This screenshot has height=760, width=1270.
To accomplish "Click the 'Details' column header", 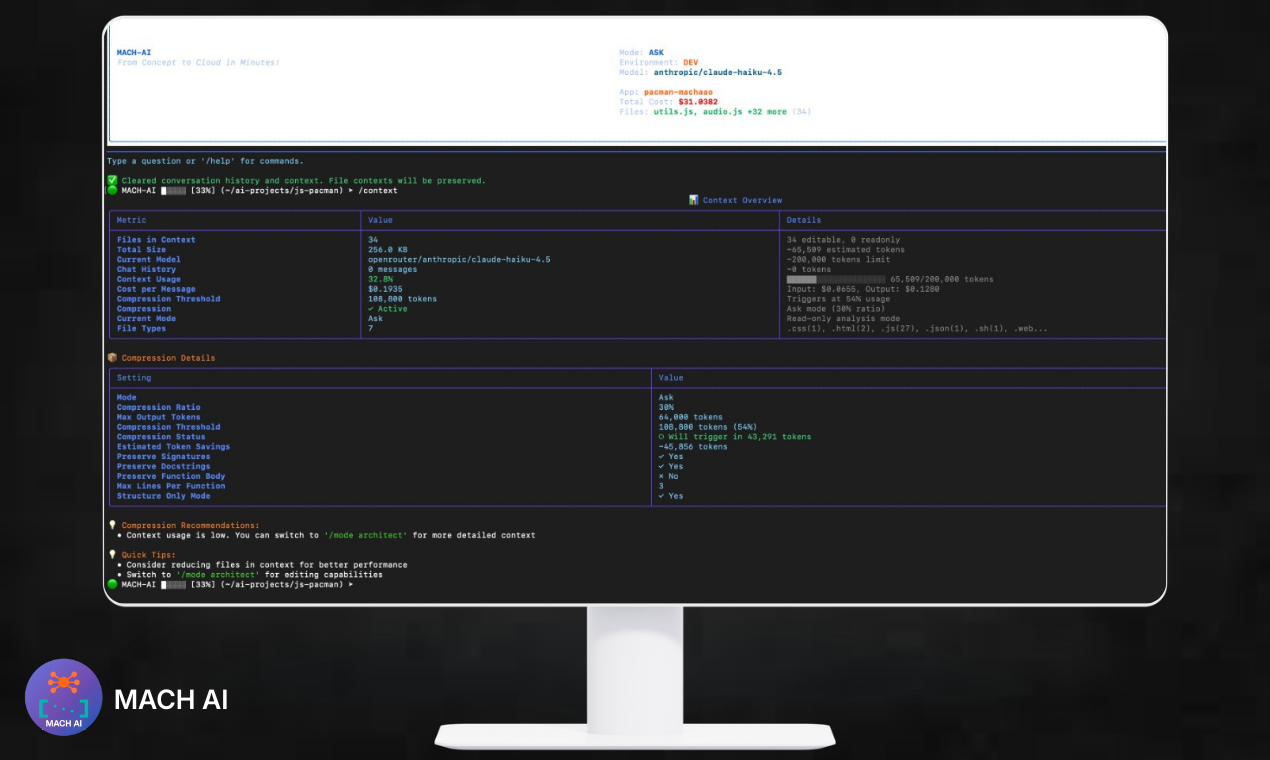I will click(x=804, y=220).
